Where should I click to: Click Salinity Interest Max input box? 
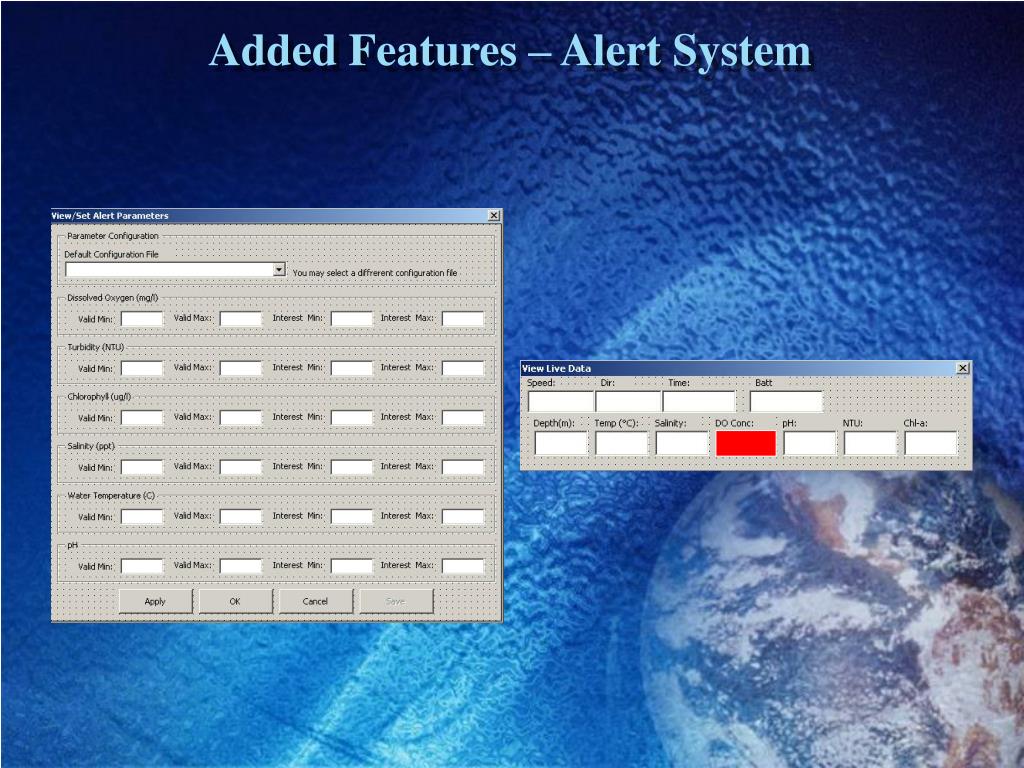coord(462,468)
